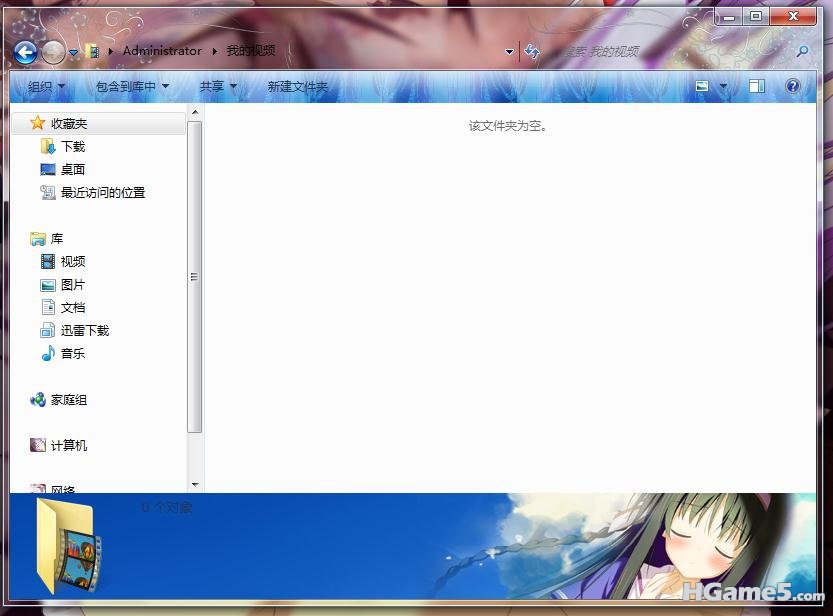This screenshot has height=616, width=833.
Task: Open the 包含到库中 menu
Action: click(132, 86)
